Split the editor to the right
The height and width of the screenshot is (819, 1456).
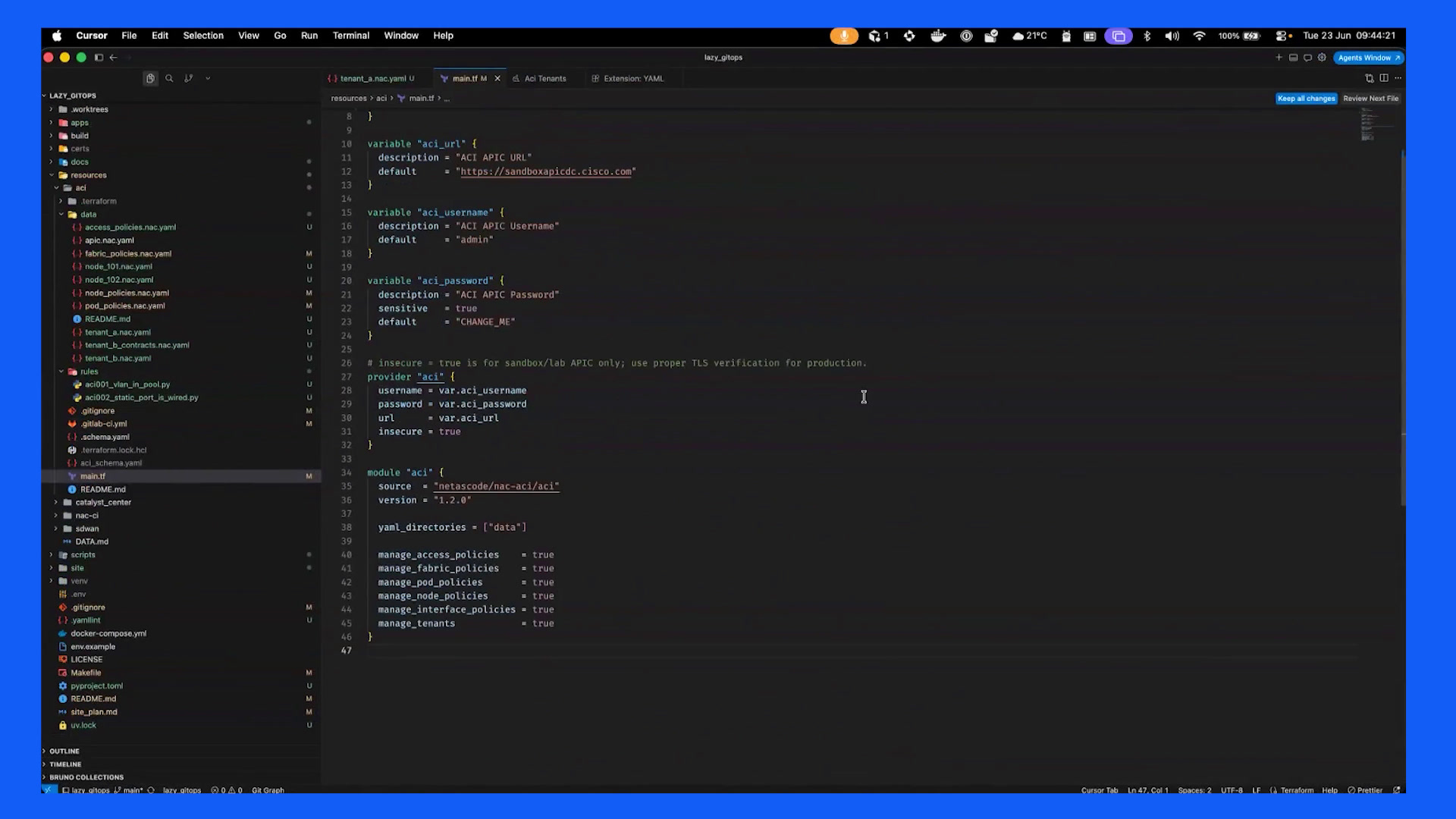[1384, 78]
